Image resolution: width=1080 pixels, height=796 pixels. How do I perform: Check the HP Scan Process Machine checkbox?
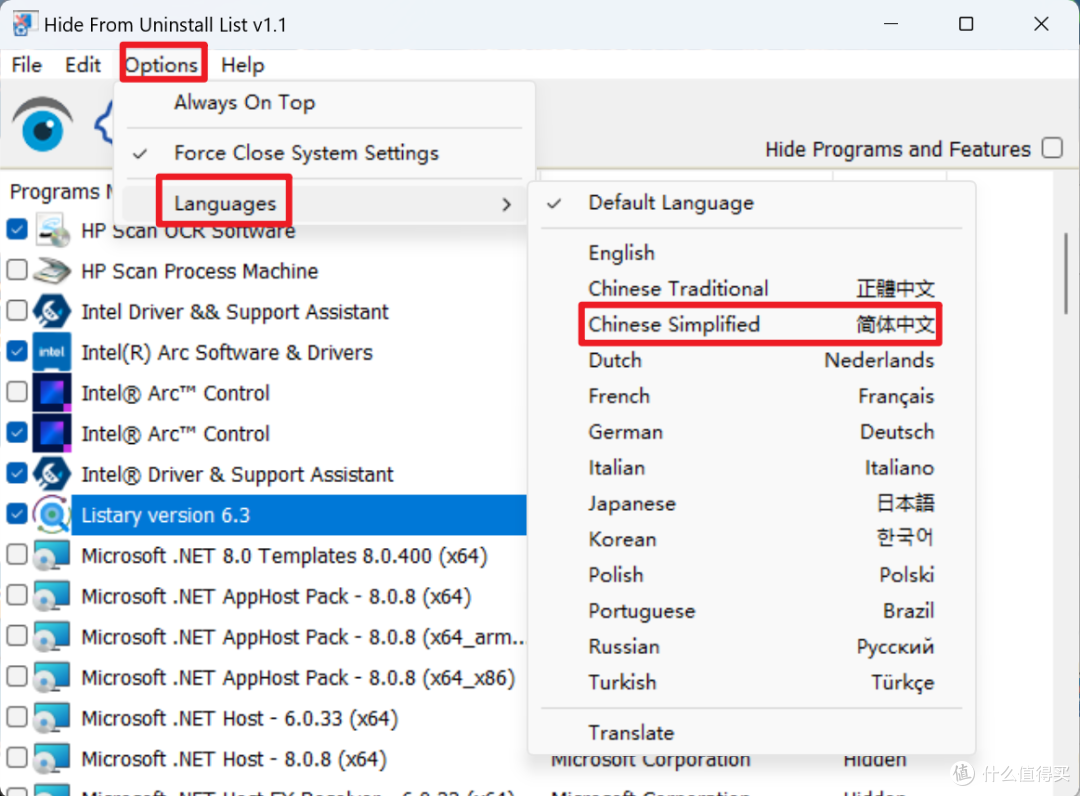coord(17,269)
